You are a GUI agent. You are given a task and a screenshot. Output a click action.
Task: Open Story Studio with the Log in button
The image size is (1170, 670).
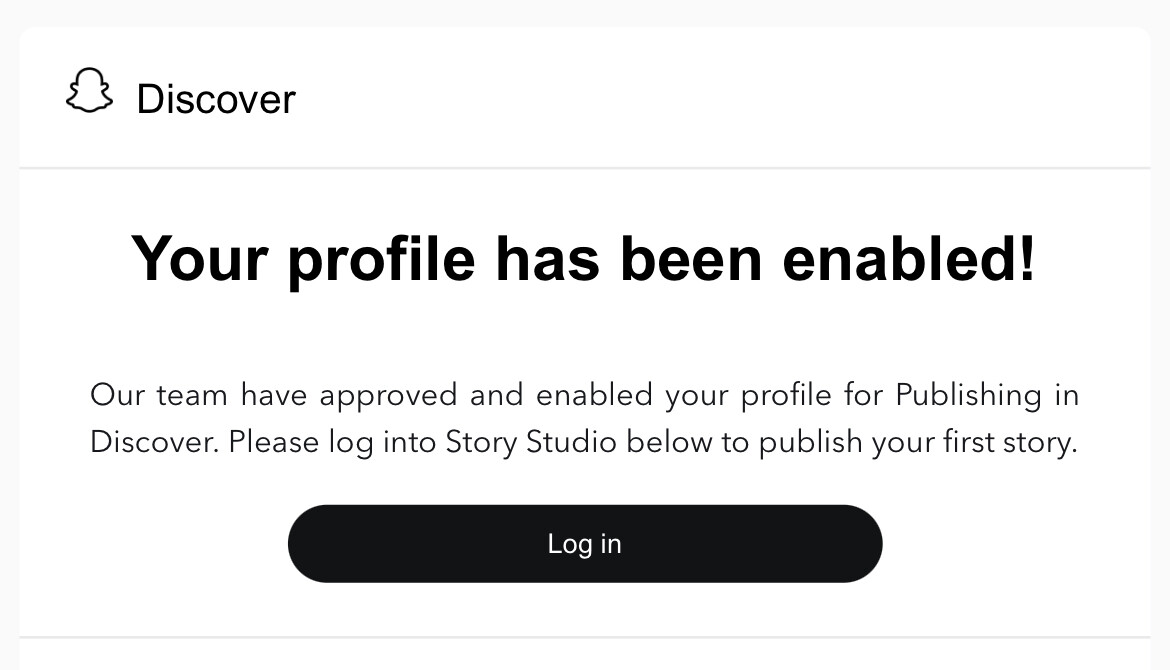pyautogui.click(x=585, y=544)
